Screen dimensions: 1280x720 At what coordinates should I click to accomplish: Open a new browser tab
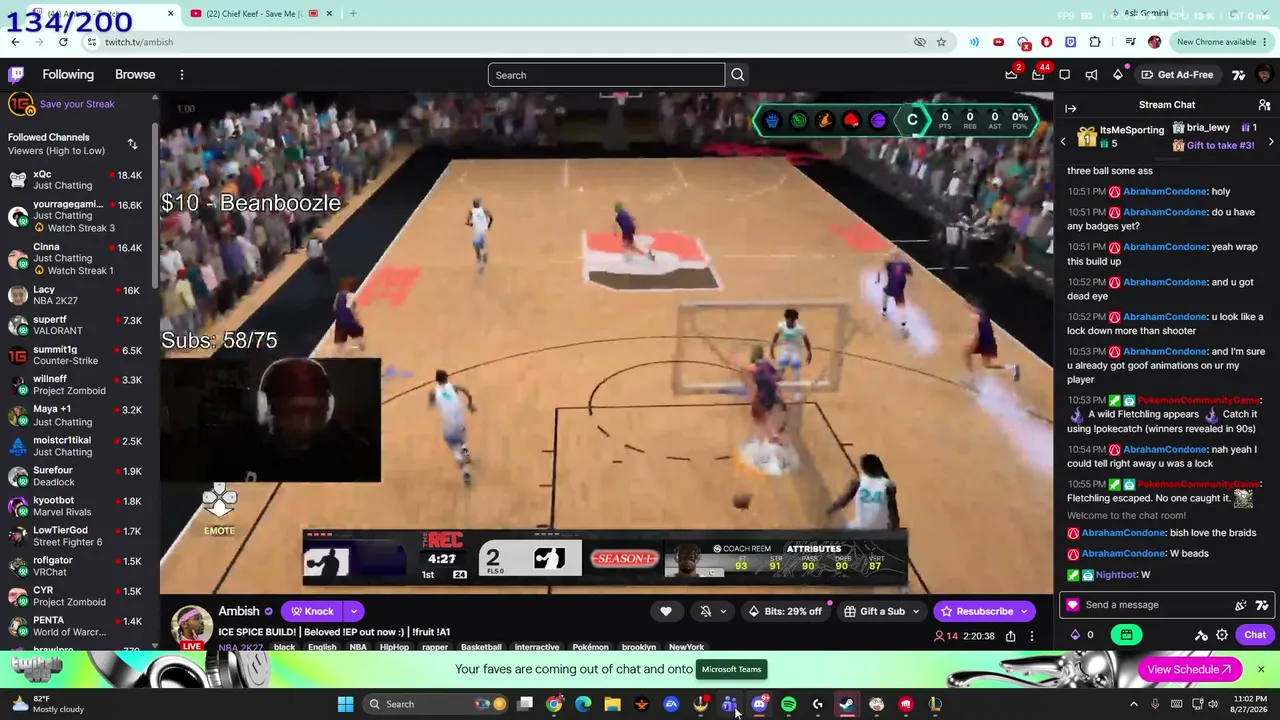(x=353, y=14)
